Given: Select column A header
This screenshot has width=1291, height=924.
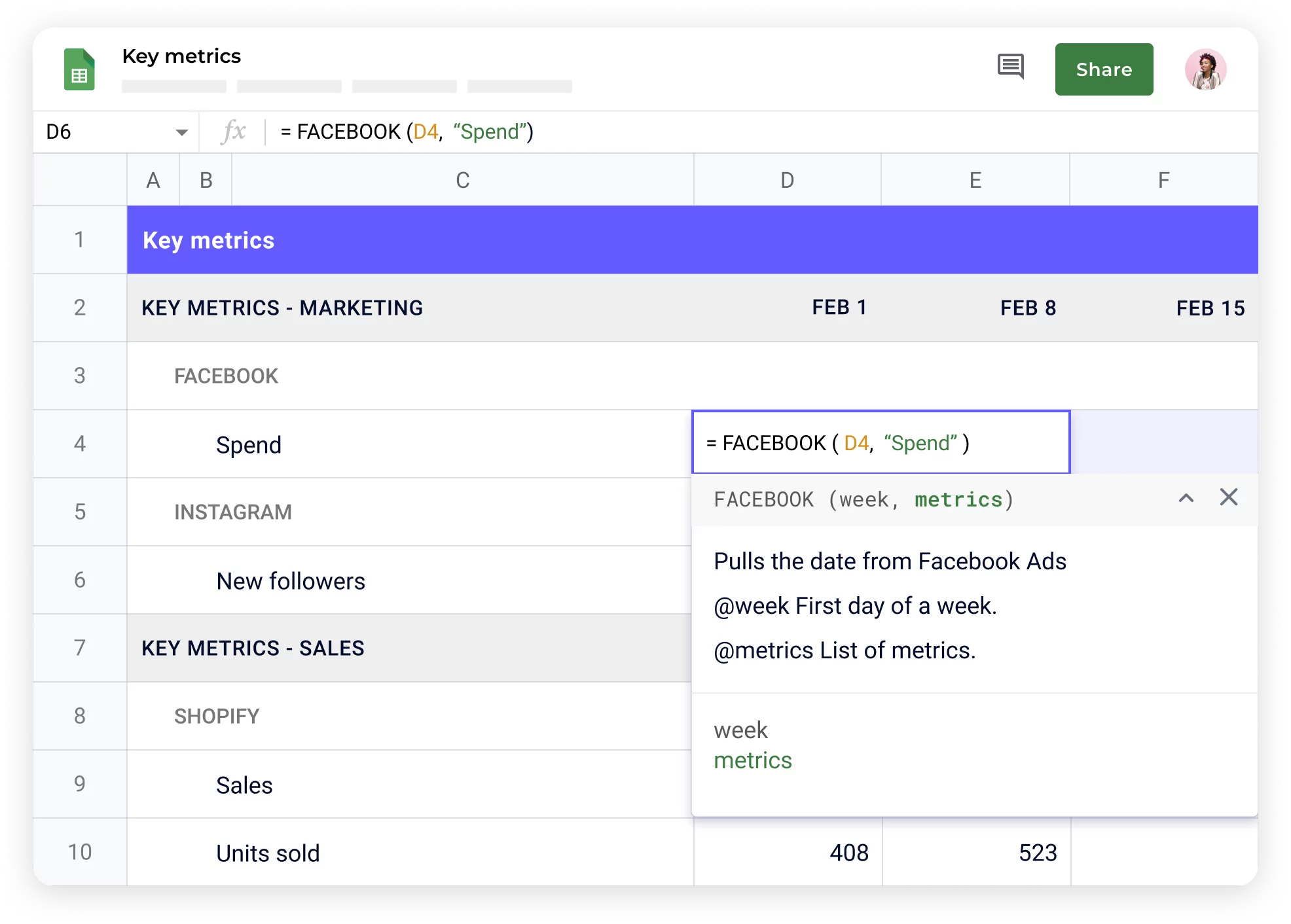Looking at the screenshot, I should click(153, 180).
